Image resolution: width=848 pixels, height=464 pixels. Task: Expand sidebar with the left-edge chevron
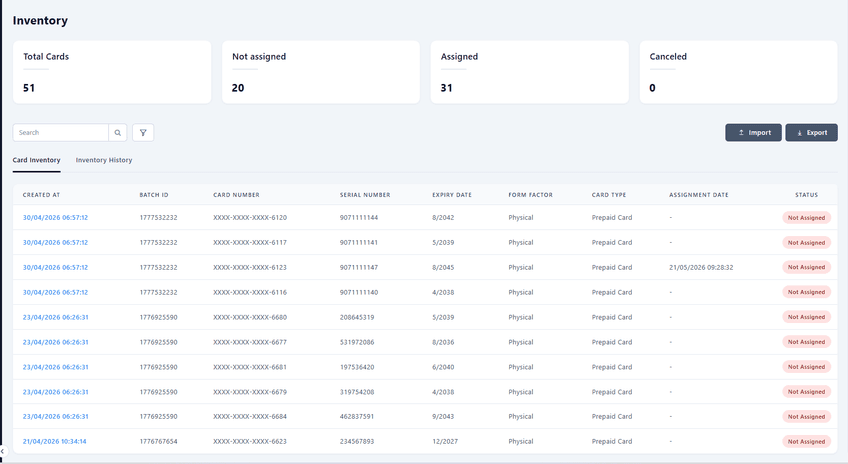(2, 451)
